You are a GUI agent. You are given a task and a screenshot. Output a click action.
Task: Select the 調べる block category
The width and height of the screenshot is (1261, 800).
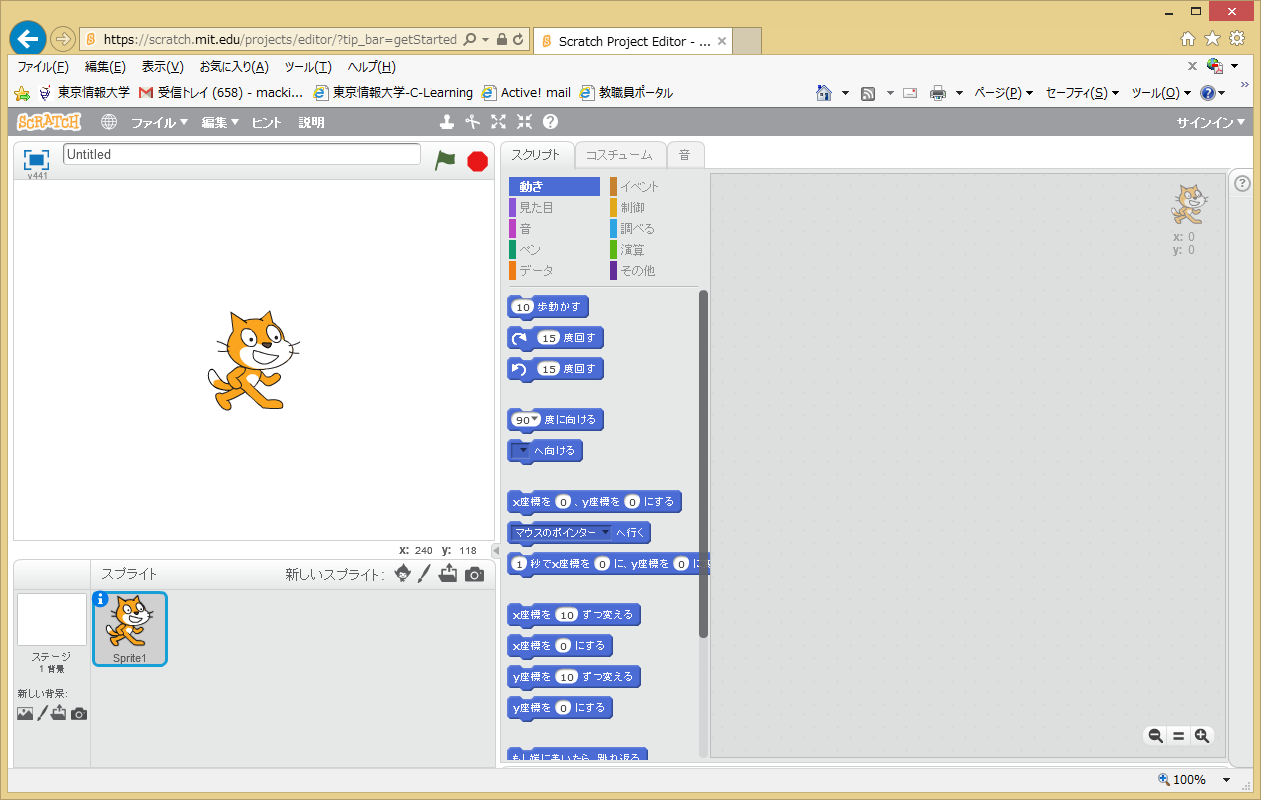pyautogui.click(x=654, y=229)
